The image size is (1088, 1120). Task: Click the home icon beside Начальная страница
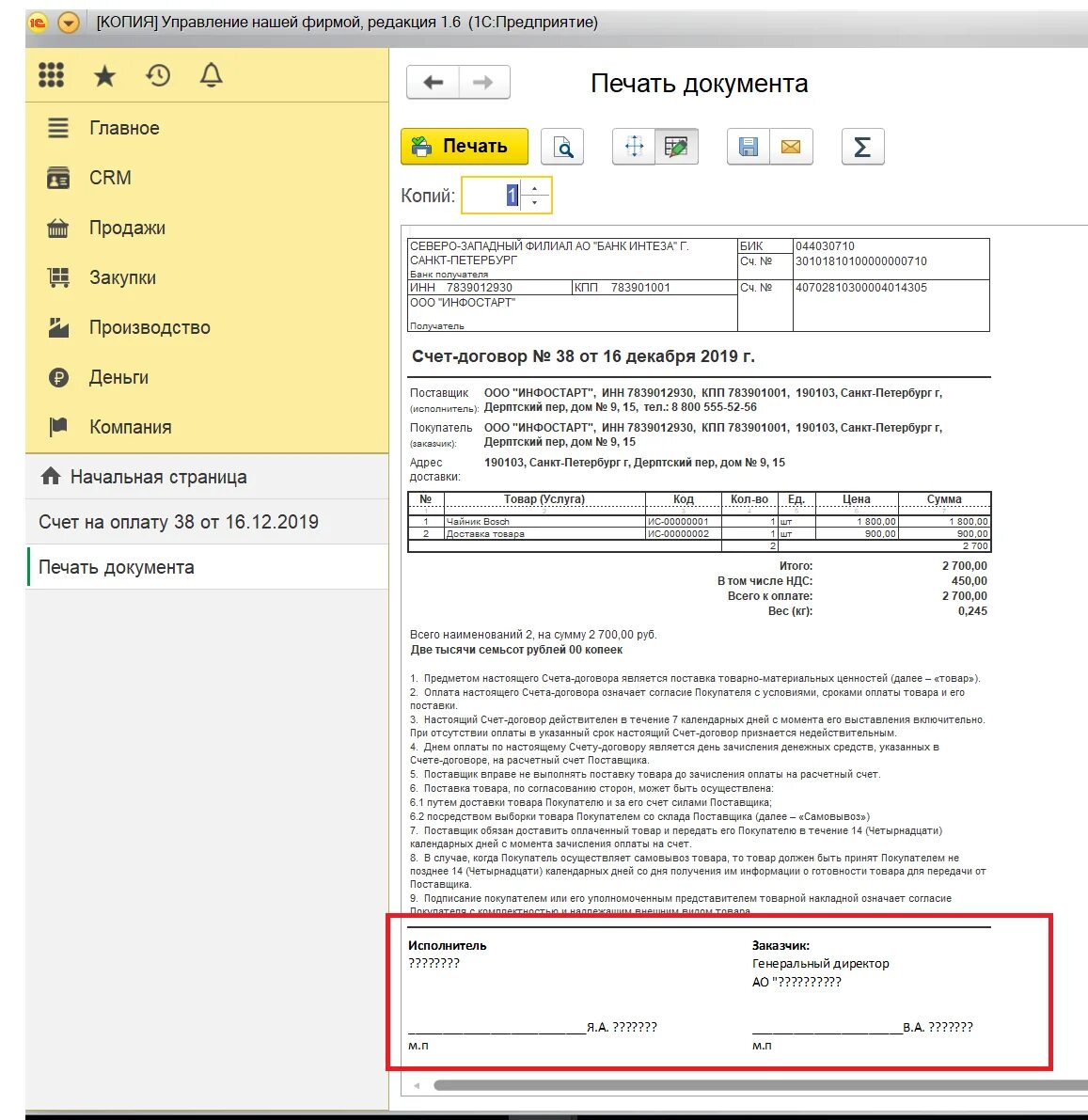pos(51,476)
